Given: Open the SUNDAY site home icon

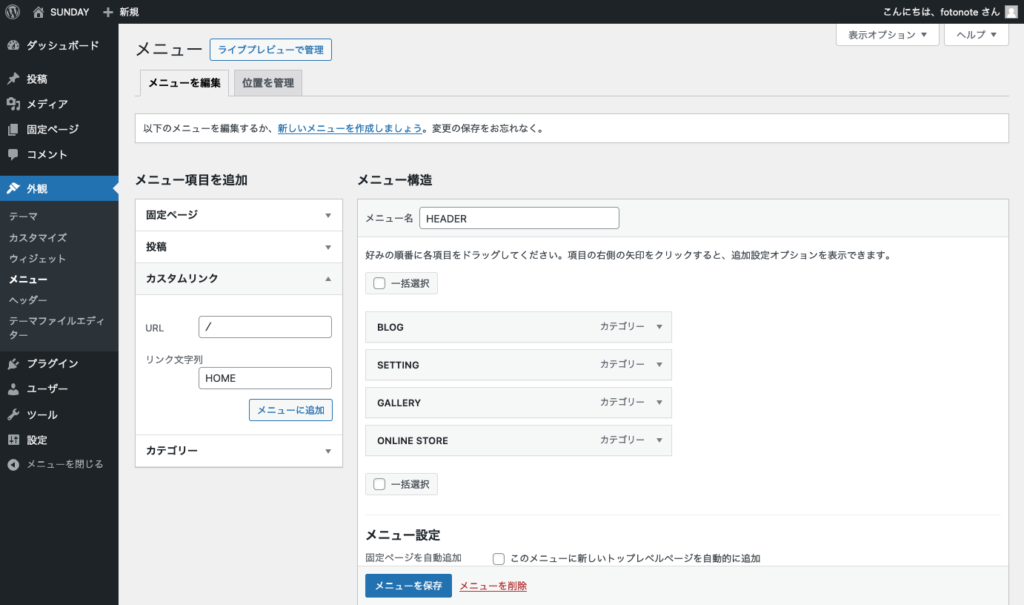Looking at the screenshot, I should tap(38, 11).
